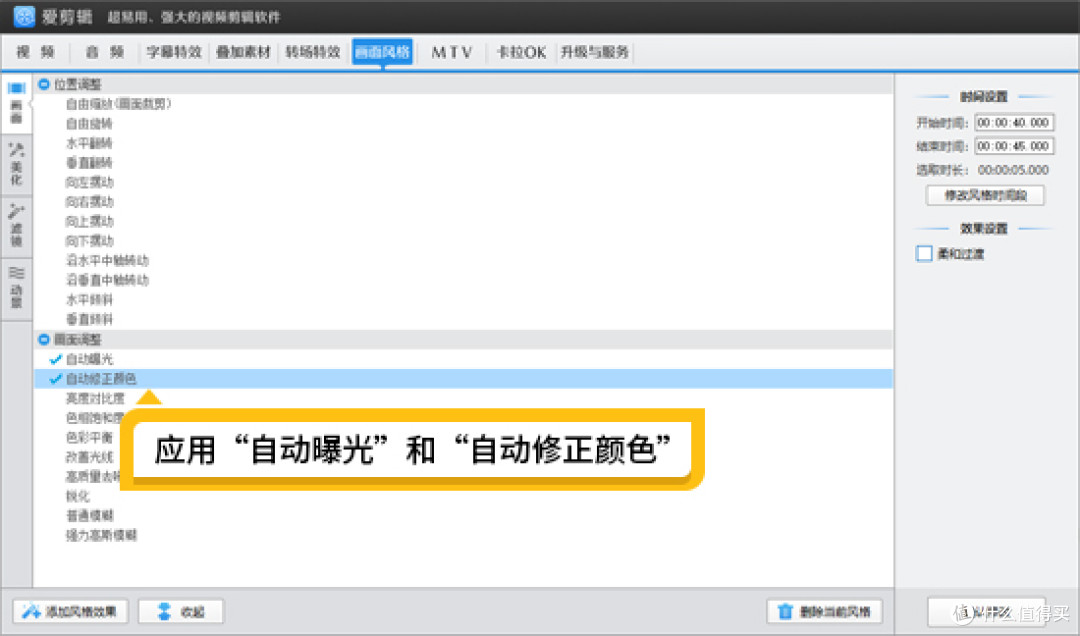Open the 升级与服务 tab
Image resolution: width=1080 pixels, height=636 pixels.
click(x=594, y=52)
